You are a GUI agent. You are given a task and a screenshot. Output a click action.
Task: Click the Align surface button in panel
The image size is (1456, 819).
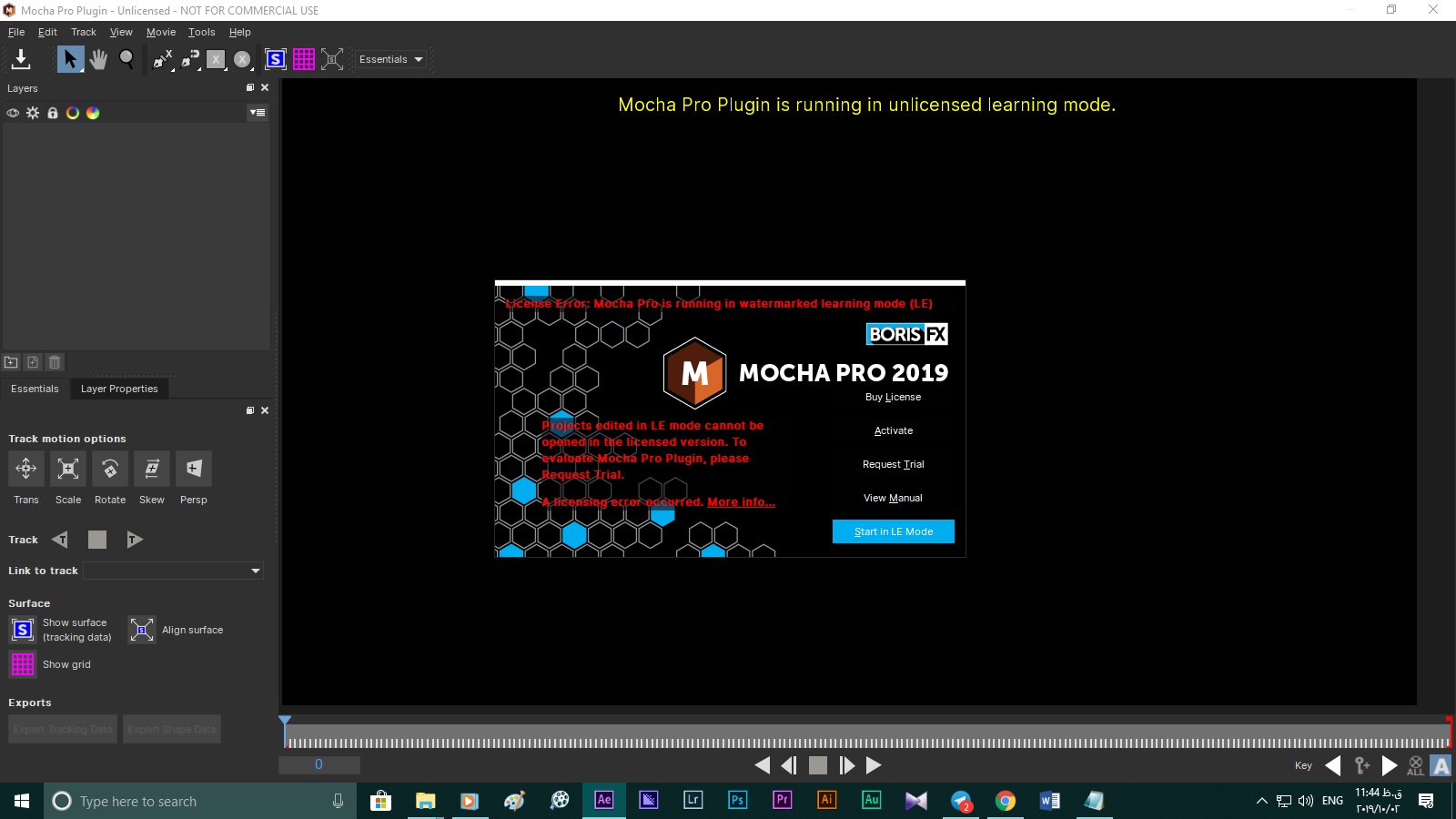142,630
